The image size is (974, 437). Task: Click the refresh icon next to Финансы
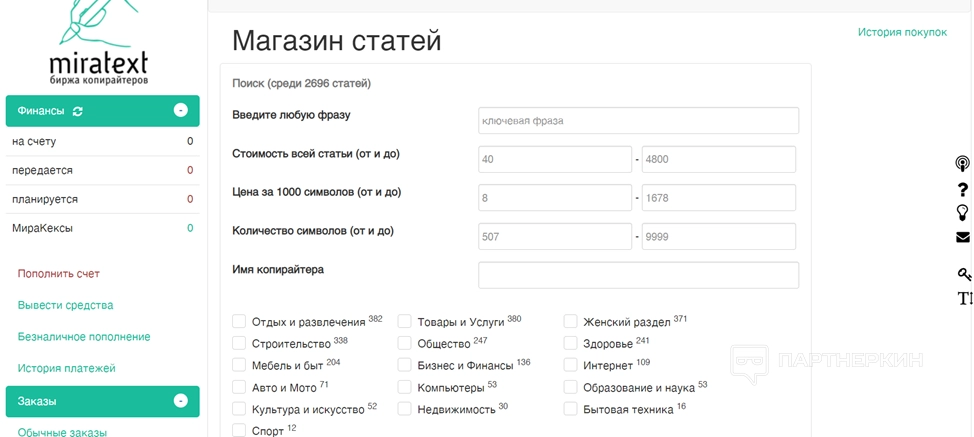point(78,111)
